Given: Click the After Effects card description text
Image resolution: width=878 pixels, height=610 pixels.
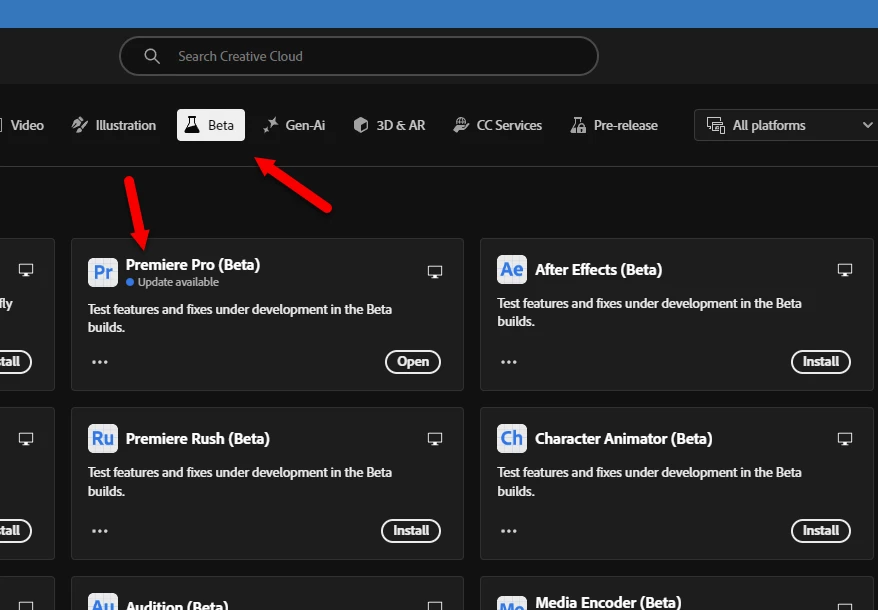Looking at the screenshot, I should coord(649,312).
